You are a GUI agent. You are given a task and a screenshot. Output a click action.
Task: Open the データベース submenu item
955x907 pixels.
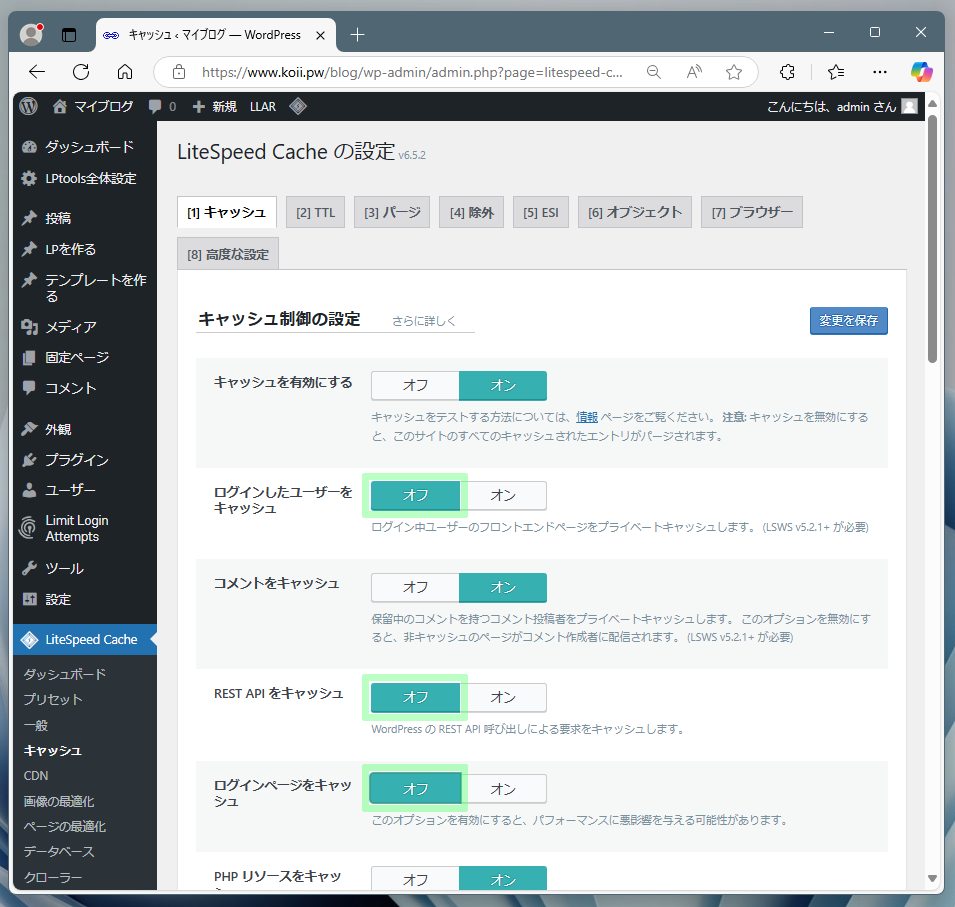(59, 852)
